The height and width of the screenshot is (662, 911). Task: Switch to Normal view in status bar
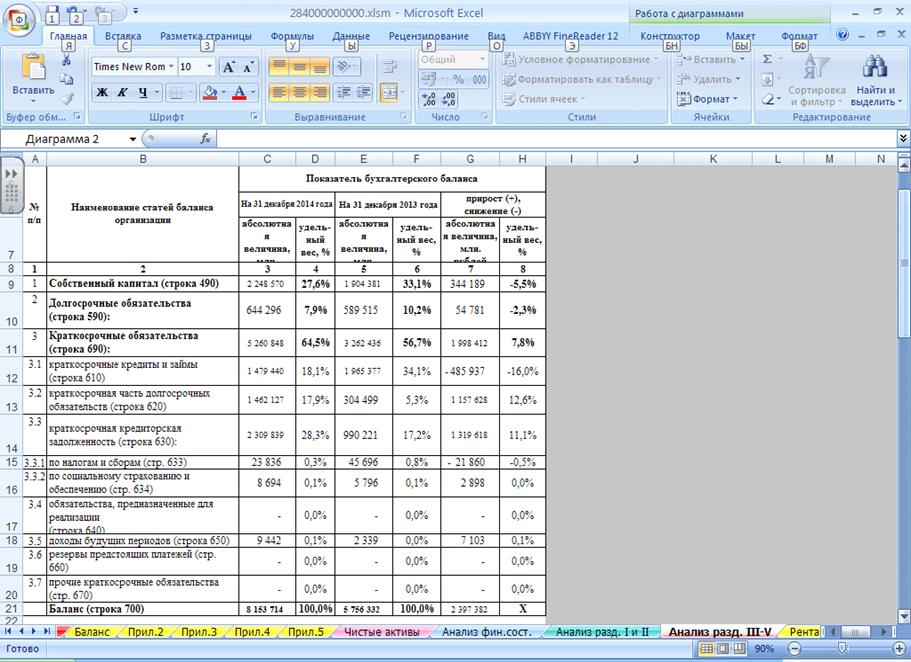point(708,649)
